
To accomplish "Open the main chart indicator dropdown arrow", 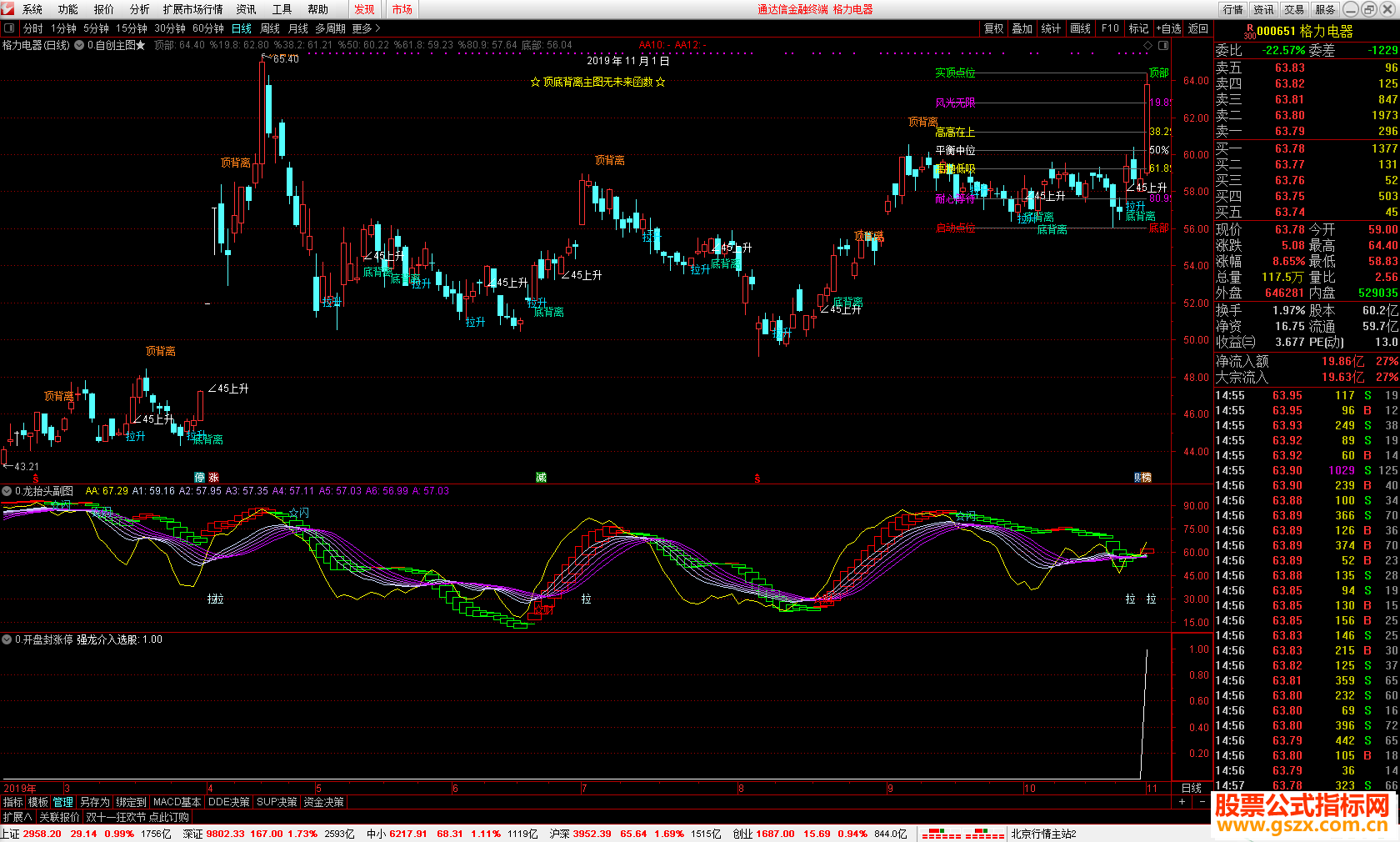I will tap(79, 45).
